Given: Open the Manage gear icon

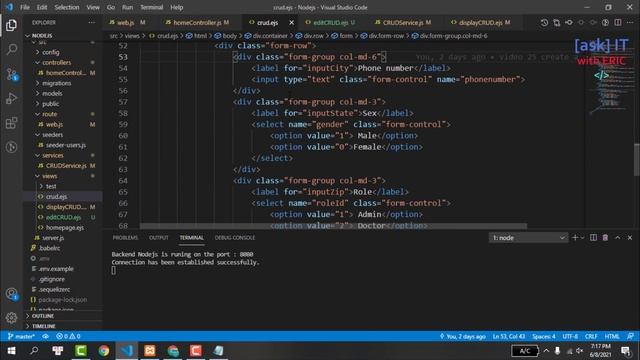Looking at the screenshot, I should (11, 318).
